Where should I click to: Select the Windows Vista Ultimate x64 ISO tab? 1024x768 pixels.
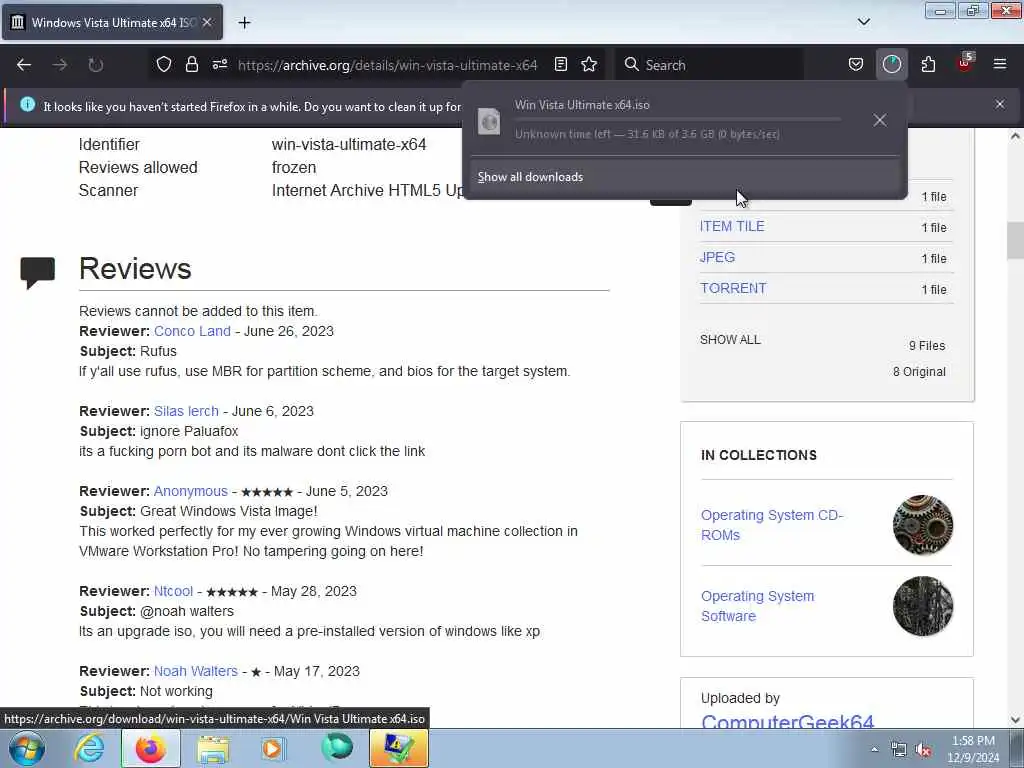(x=112, y=22)
